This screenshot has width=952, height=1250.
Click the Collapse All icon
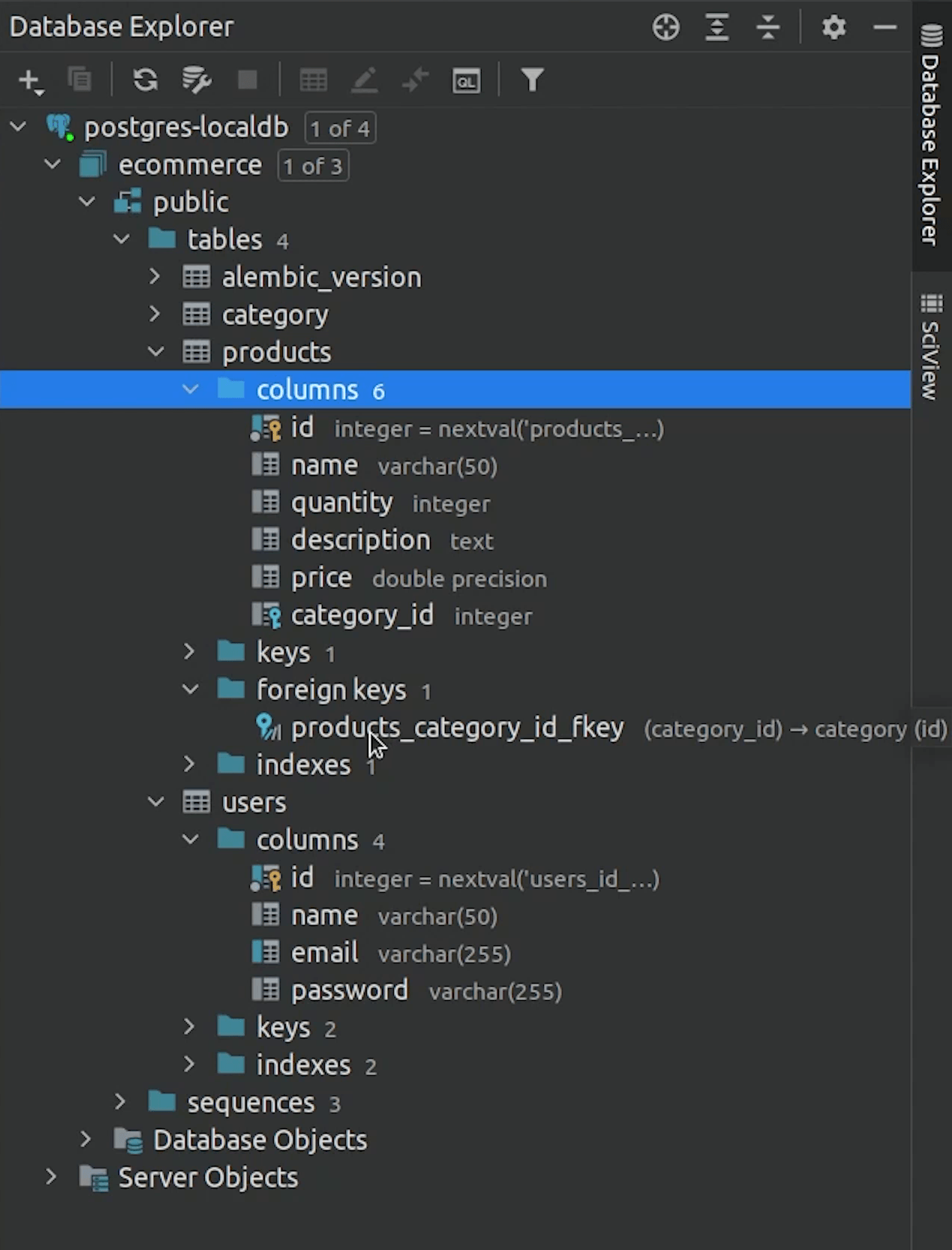[x=768, y=28]
